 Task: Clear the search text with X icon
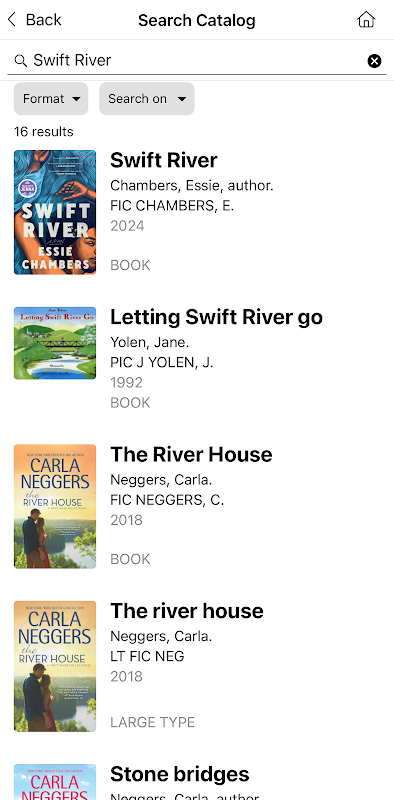[x=374, y=61]
